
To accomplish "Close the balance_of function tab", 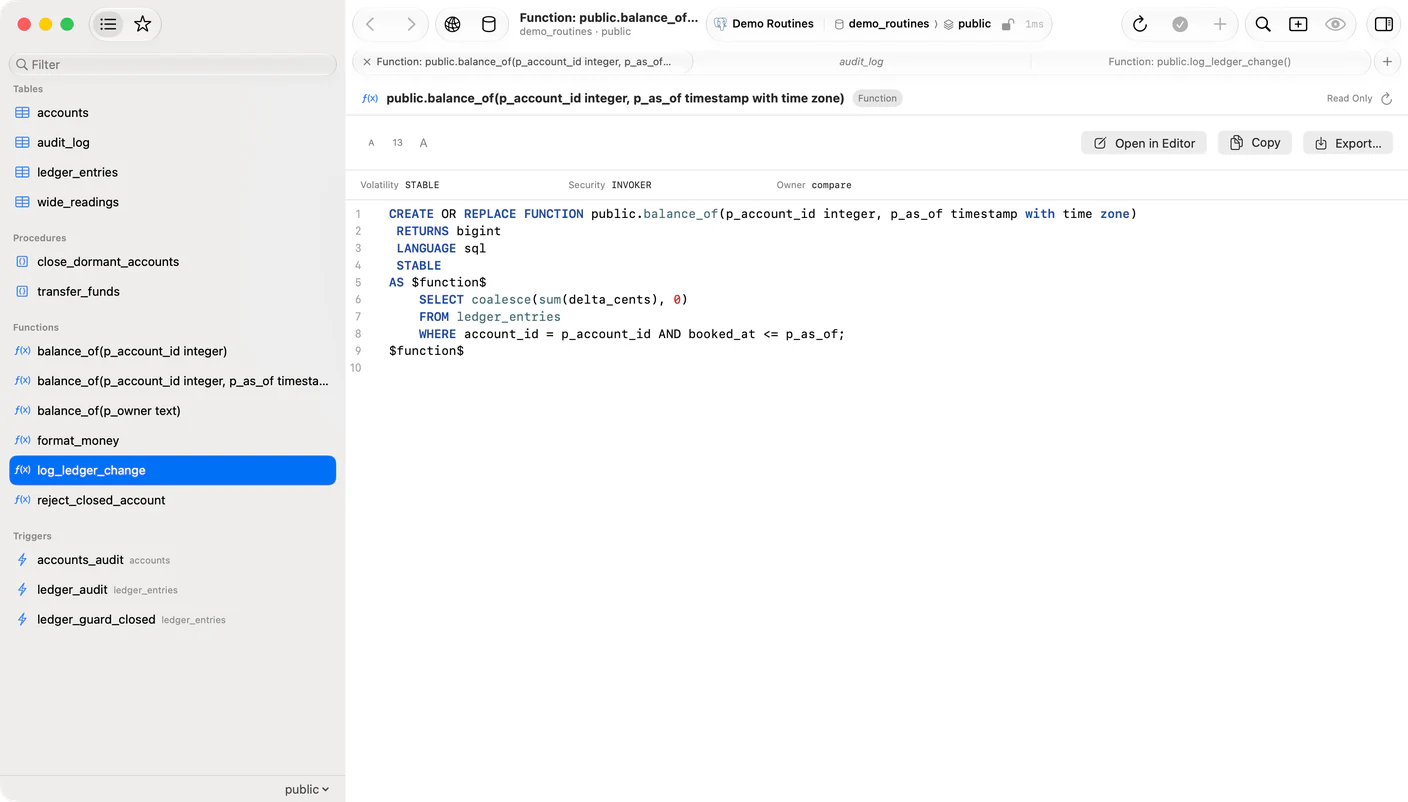I will 367,62.
